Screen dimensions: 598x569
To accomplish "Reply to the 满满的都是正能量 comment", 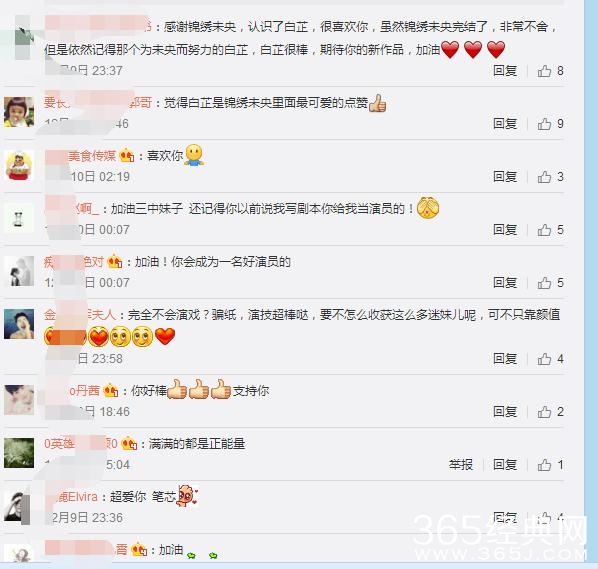I will [505, 465].
